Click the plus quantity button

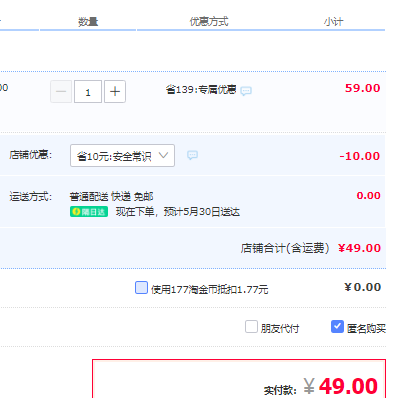point(115,91)
